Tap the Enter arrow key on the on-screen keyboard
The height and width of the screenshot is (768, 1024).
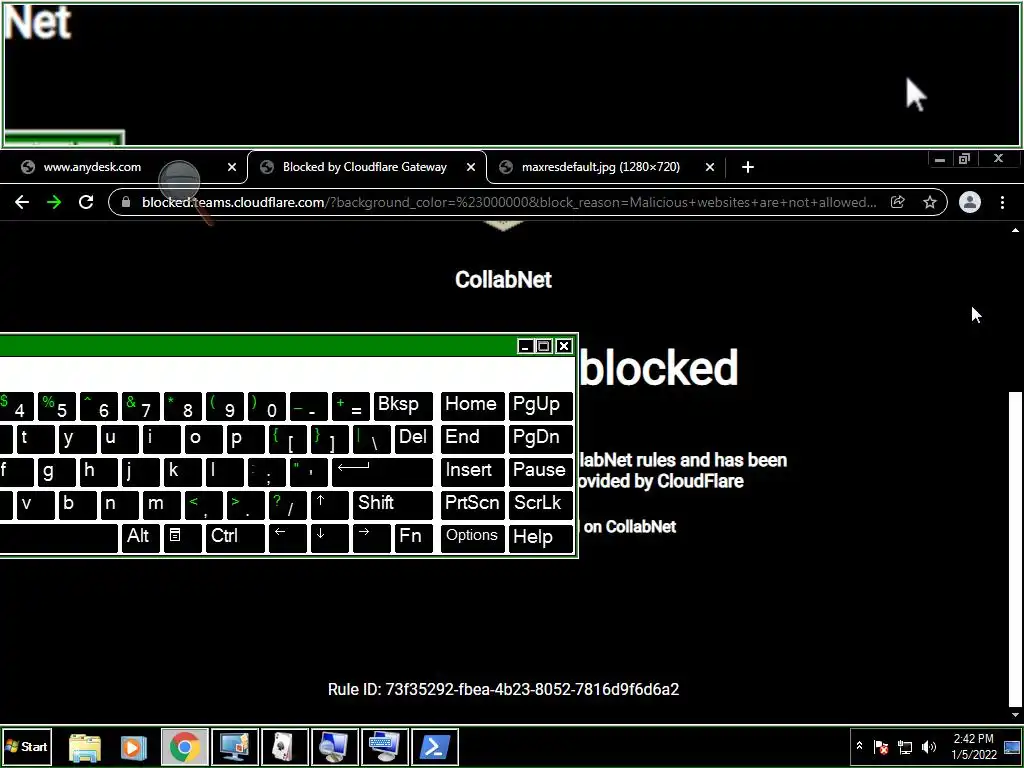coord(382,472)
